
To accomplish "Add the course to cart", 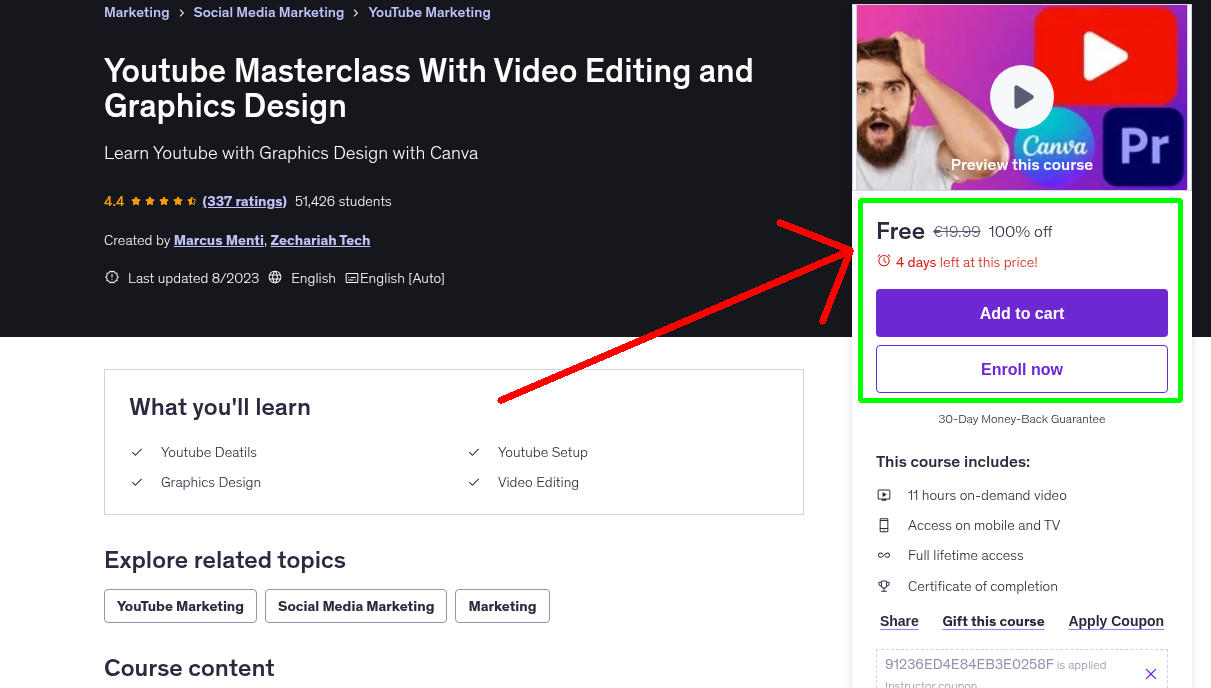I will [x=1022, y=313].
